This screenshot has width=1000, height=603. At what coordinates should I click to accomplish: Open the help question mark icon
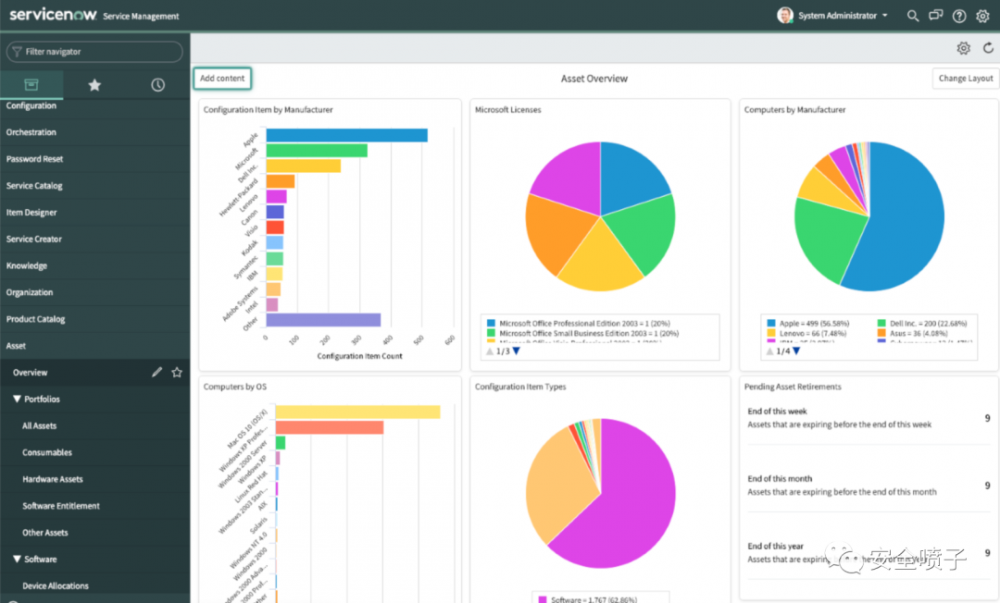coord(959,16)
